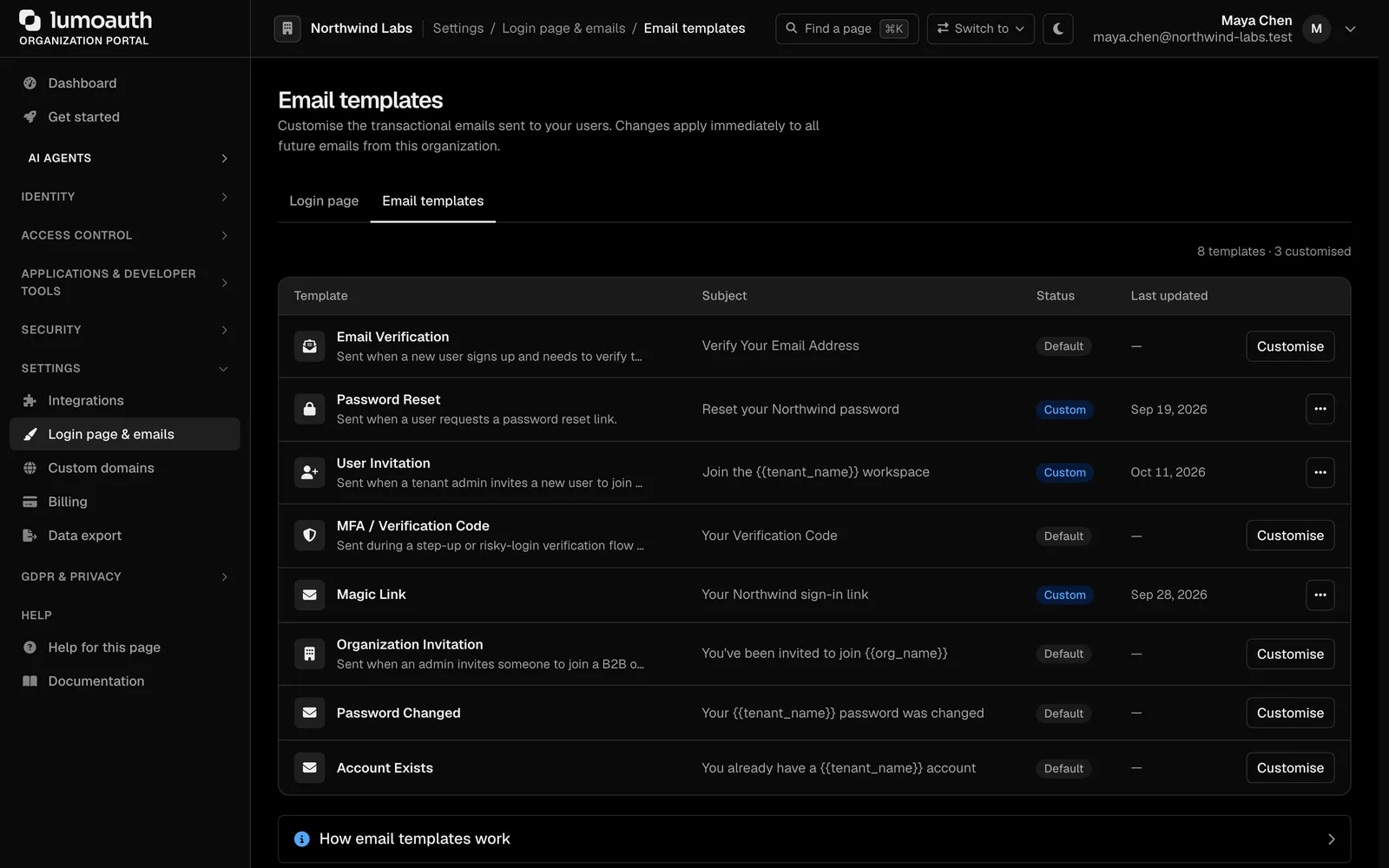
Task: Open the user account menu chevron
Action: point(1350,29)
